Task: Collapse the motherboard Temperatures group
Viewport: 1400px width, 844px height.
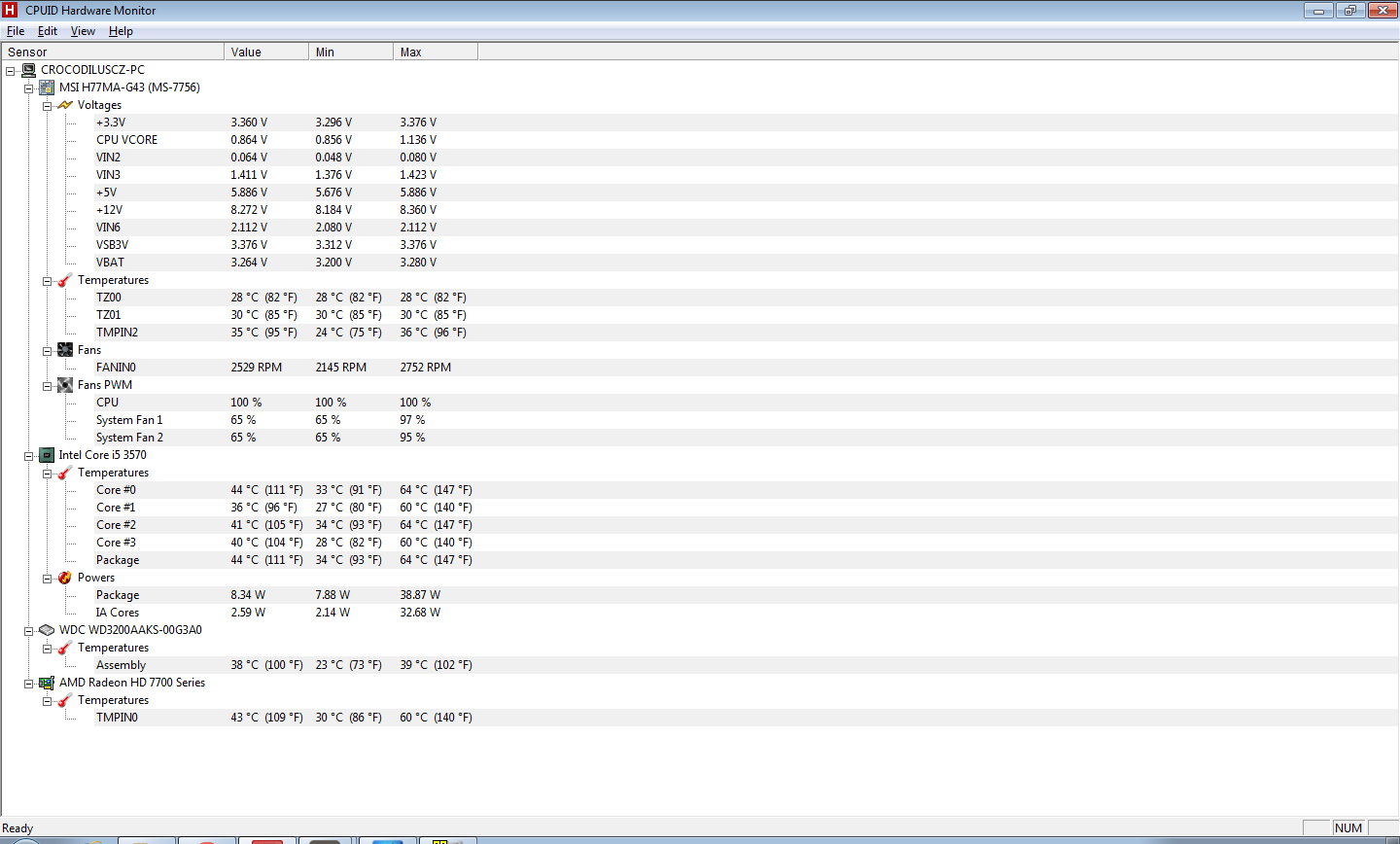Action: click(x=47, y=281)
